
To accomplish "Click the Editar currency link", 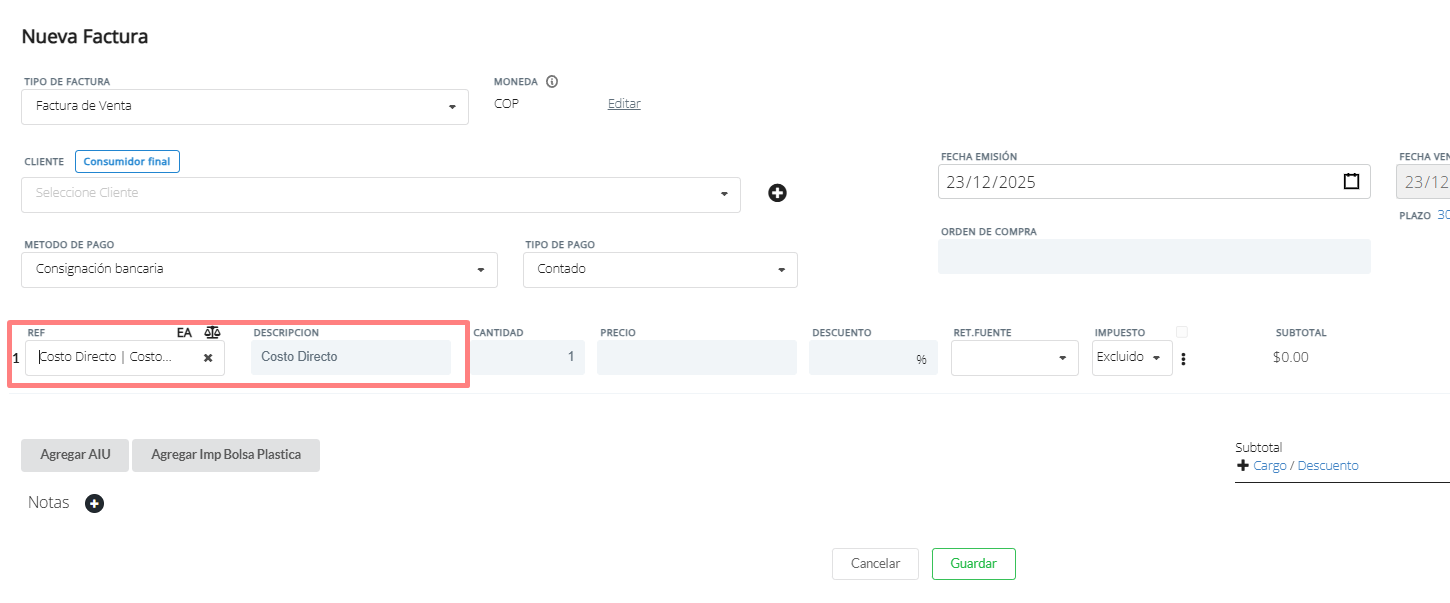I will [x=624, y=104].
